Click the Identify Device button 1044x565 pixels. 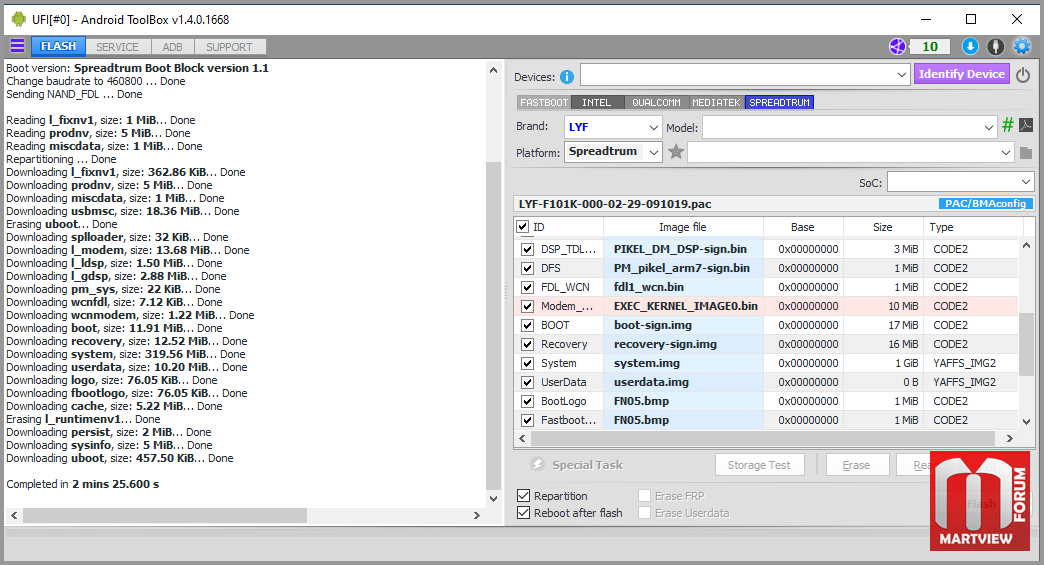click(x=961, y=74)
